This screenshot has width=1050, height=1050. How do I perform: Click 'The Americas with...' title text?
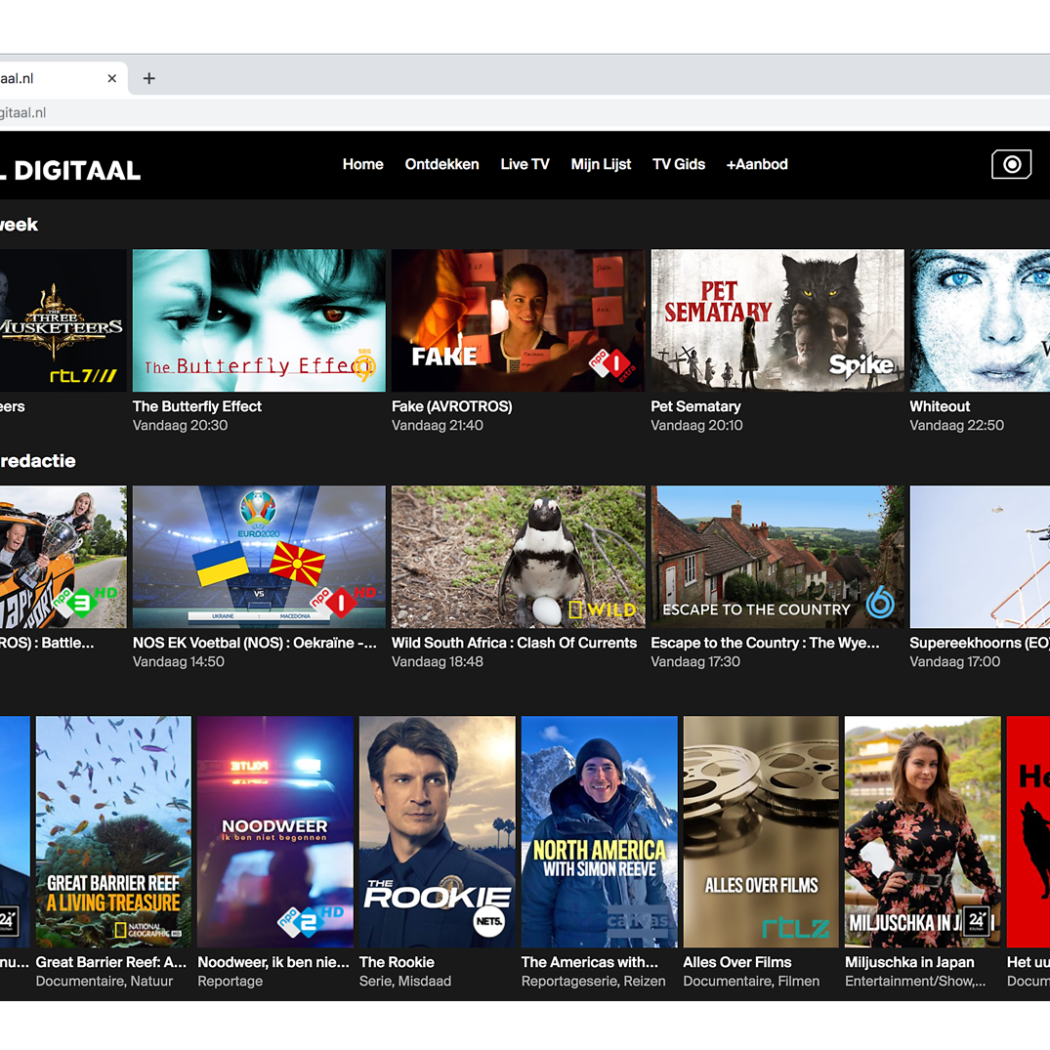click(589, 962)
